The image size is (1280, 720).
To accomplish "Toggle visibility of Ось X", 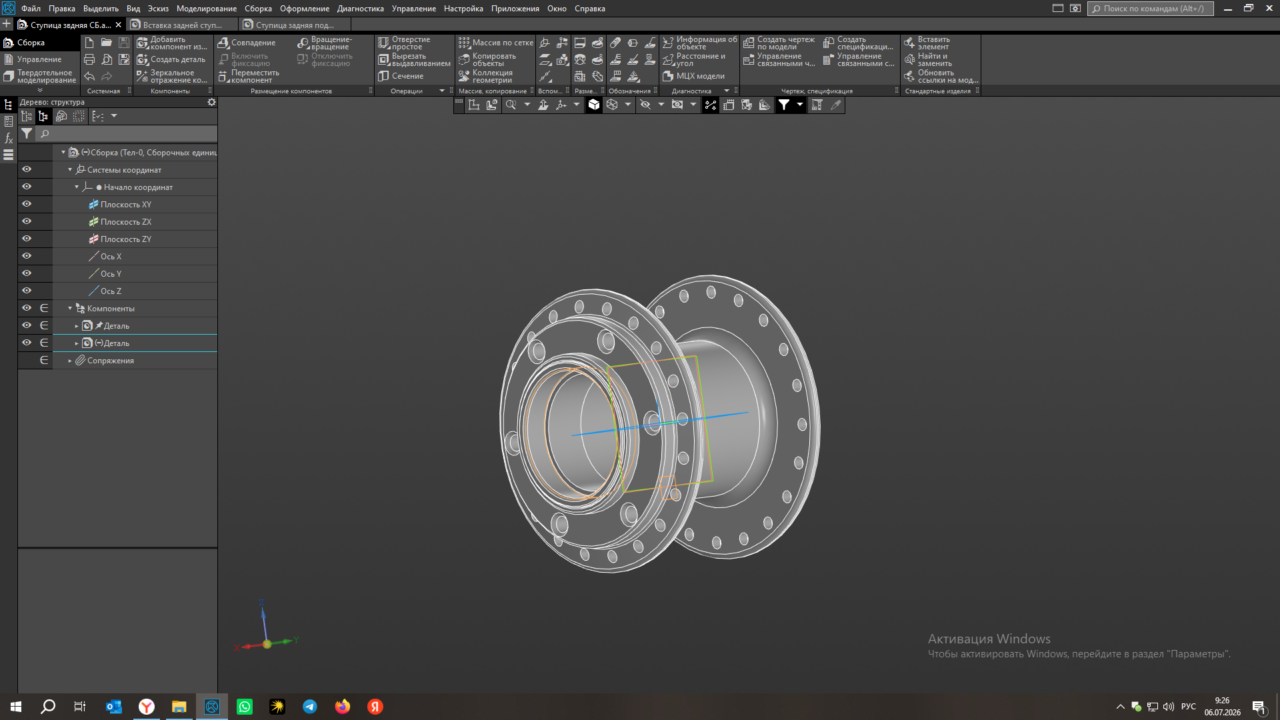I will (x=27, y=256).
